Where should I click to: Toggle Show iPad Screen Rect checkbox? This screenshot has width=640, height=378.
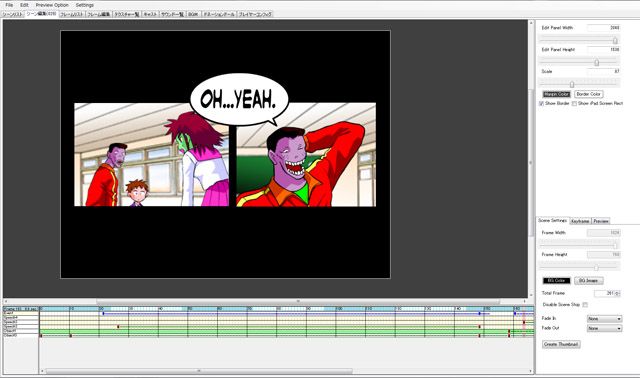coord(574,104)
